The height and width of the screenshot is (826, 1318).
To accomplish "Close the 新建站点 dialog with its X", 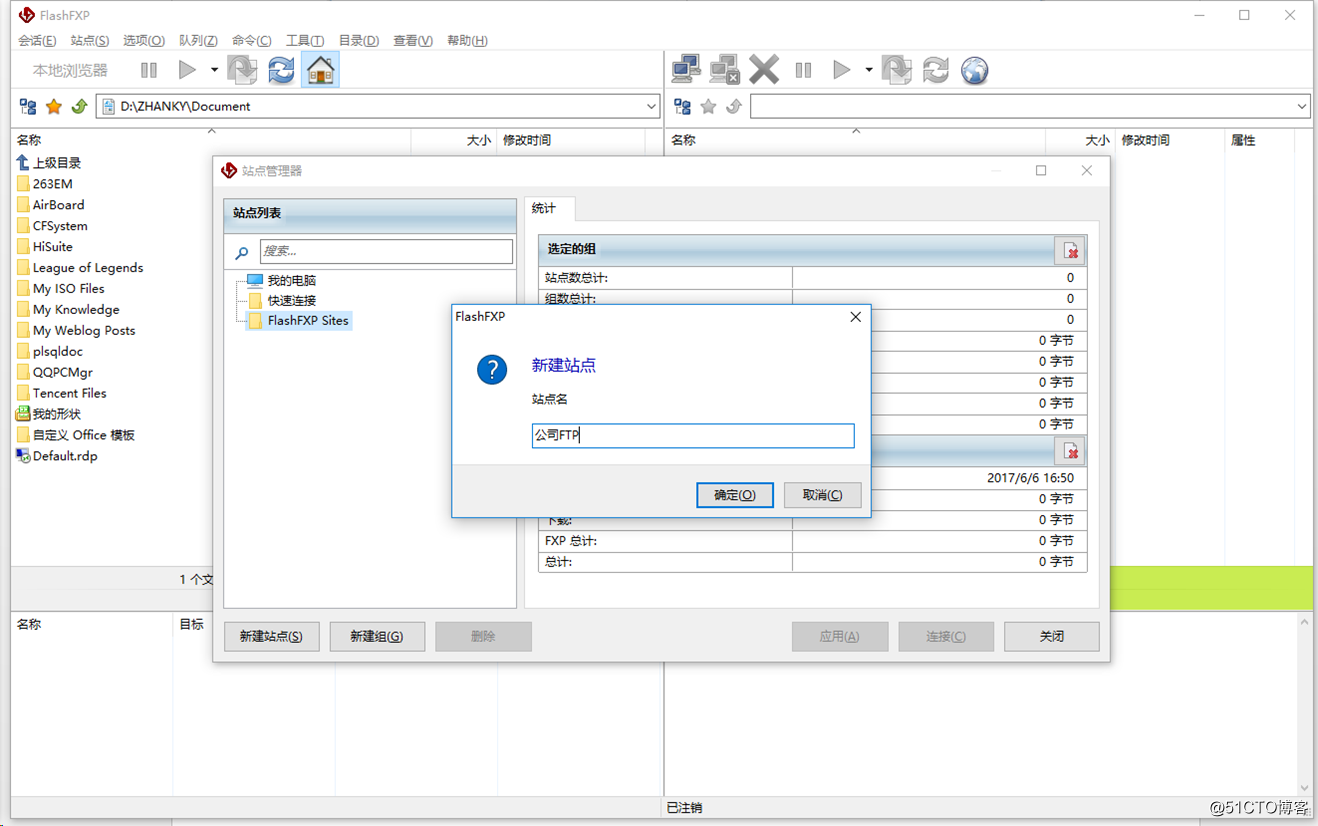I will tap(855, 317).
